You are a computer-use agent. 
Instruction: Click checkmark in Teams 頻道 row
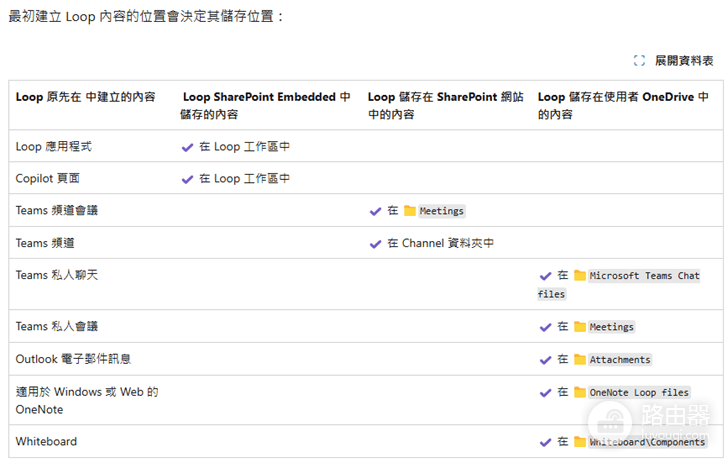375,244
